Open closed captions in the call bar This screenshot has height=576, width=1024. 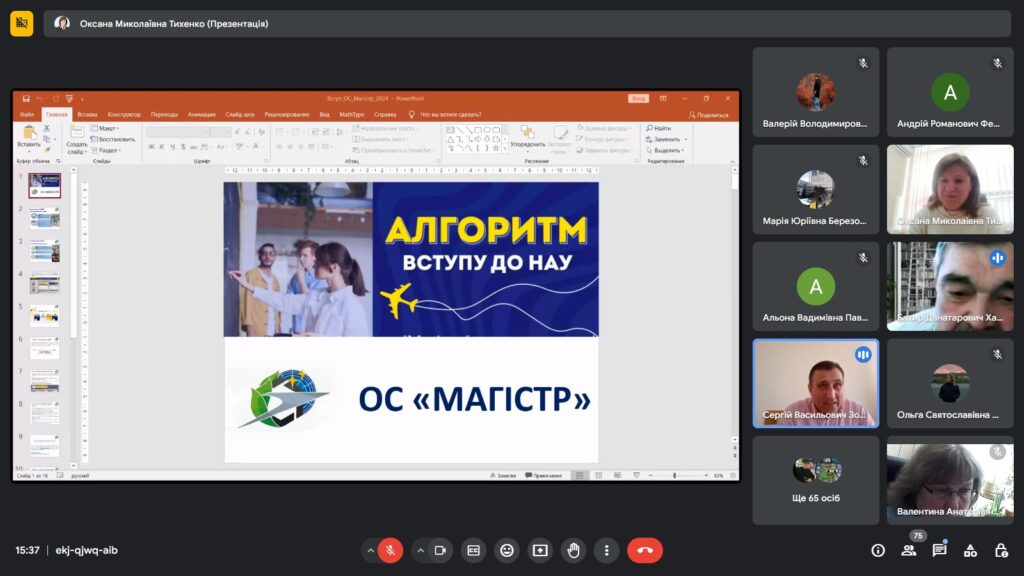(x=474, y=550)
